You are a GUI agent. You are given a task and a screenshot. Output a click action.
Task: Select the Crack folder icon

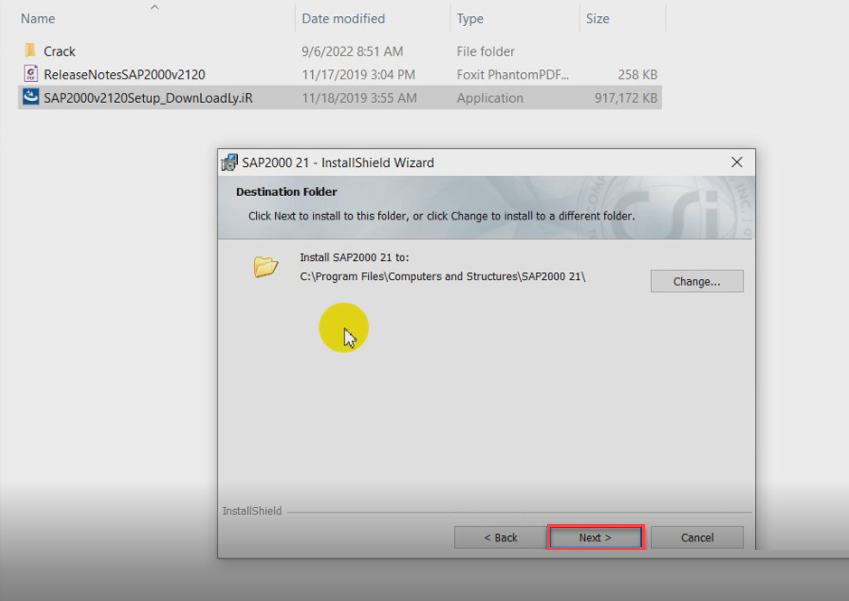coord(30,50)
